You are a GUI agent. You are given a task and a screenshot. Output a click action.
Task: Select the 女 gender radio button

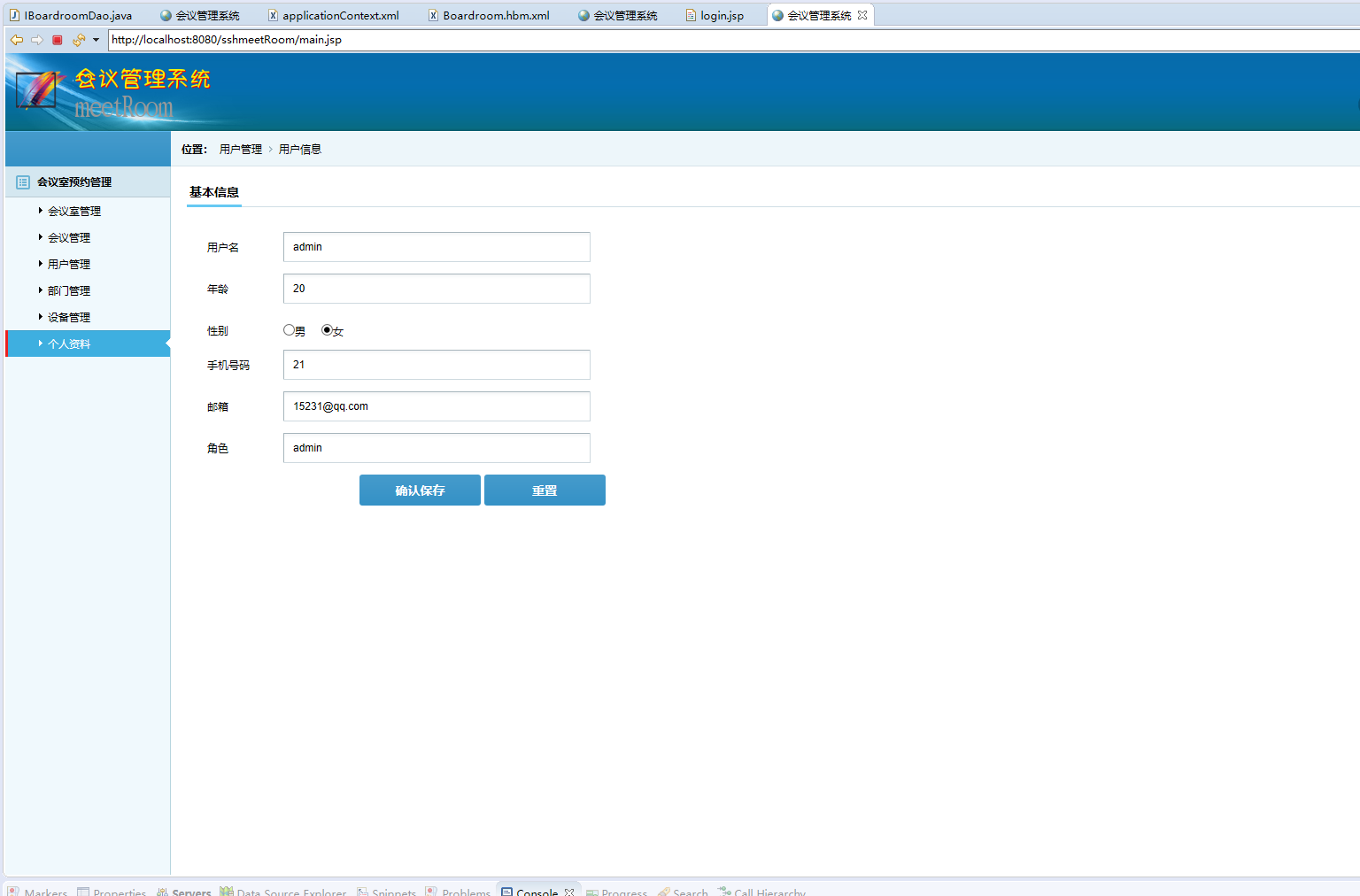pos(327,330)
